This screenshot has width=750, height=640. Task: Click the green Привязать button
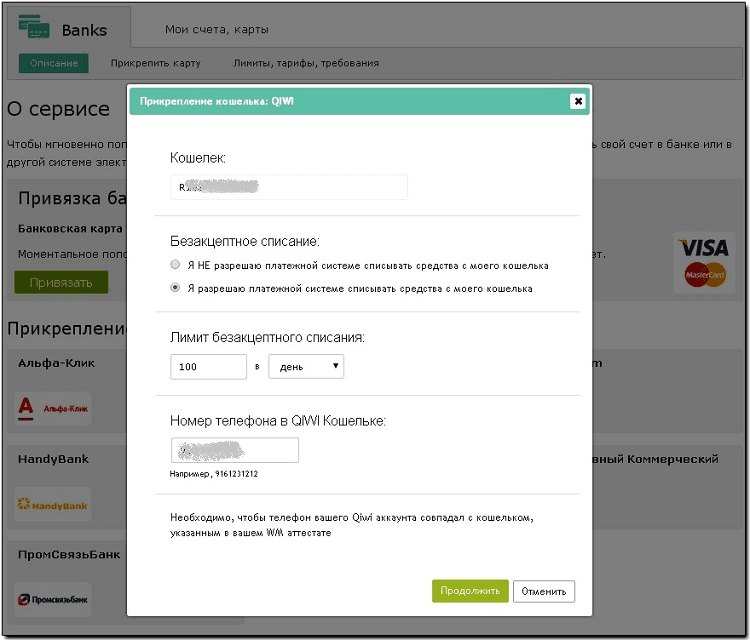[x=61, y=282]
